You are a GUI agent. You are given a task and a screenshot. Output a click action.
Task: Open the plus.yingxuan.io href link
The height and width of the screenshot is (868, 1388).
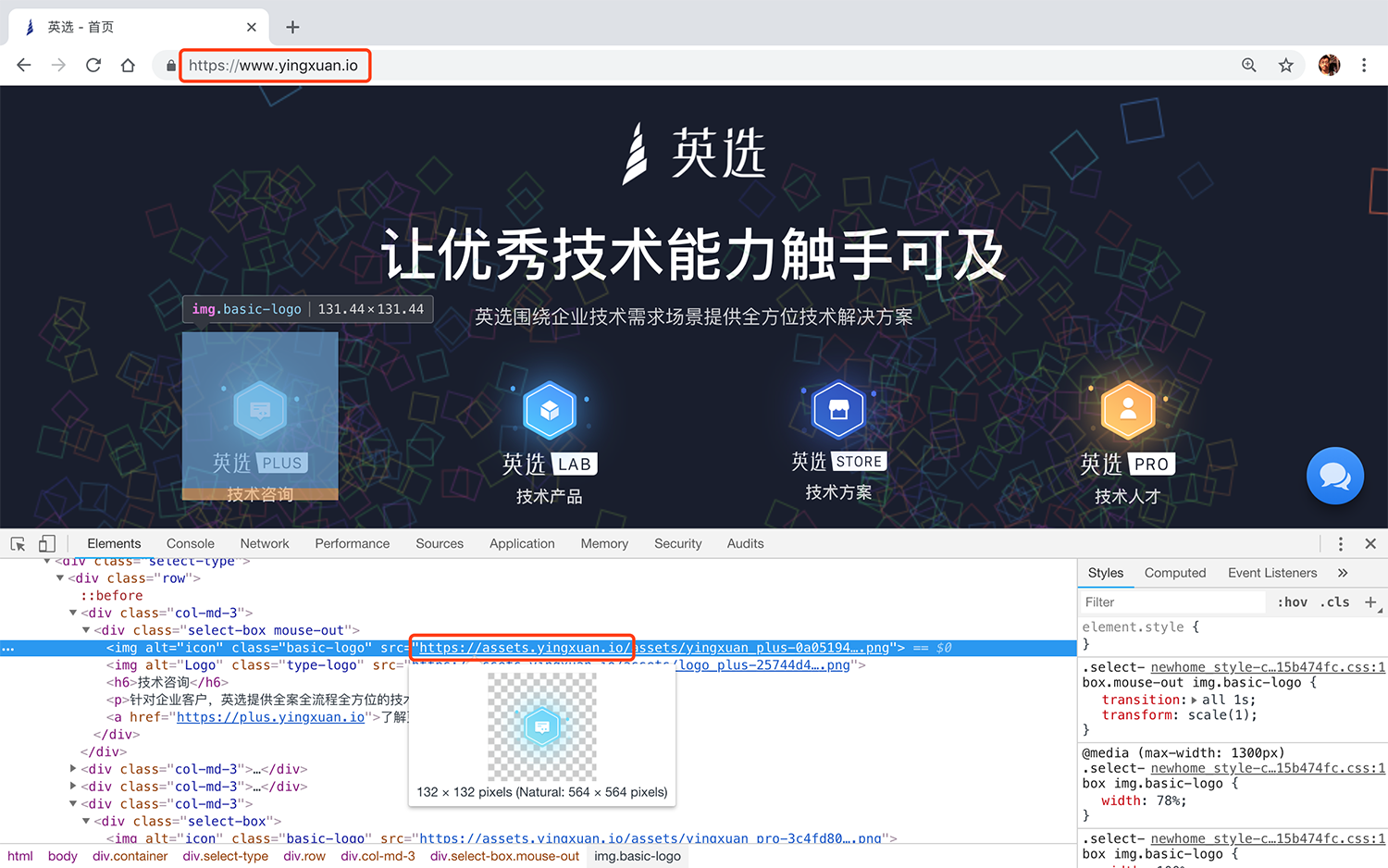(271, 717)
